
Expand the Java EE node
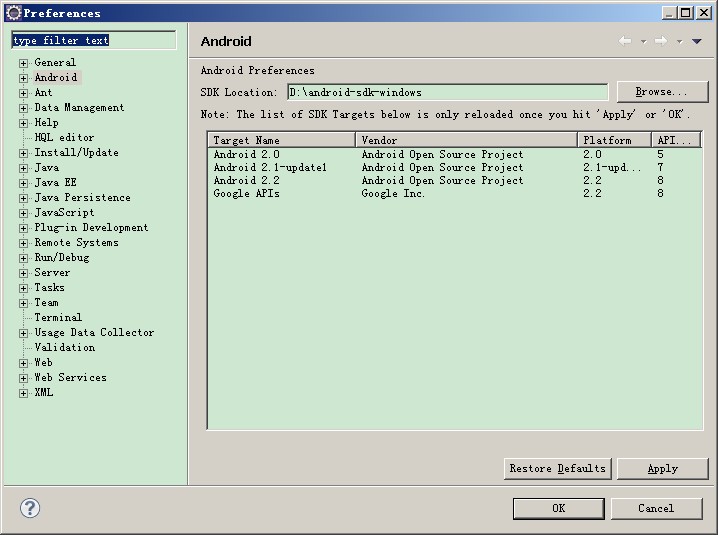tap(23, 183)
